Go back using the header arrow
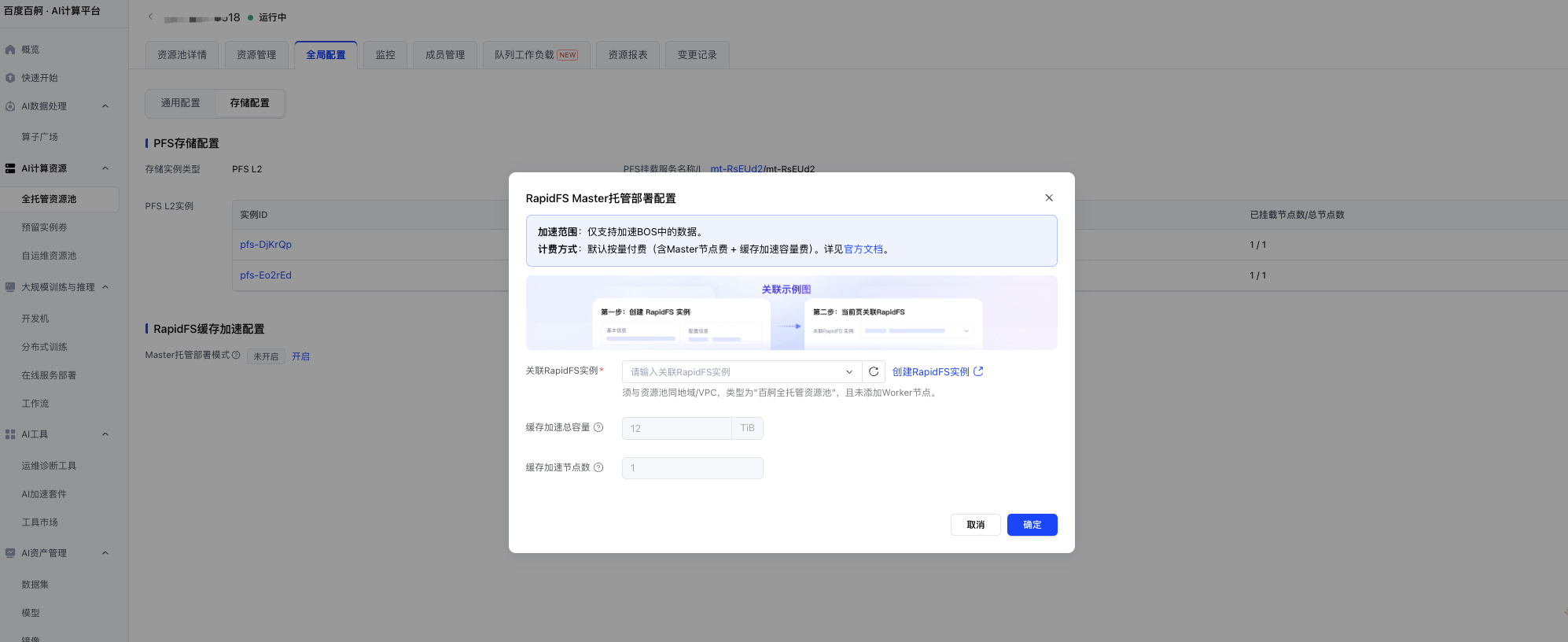The image size is (1568, 642). click(151, 17)
